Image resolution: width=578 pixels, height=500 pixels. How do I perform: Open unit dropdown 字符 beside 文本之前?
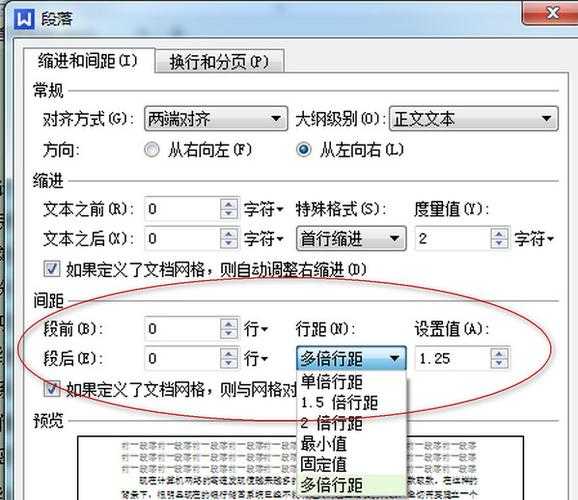pos(264,209)
